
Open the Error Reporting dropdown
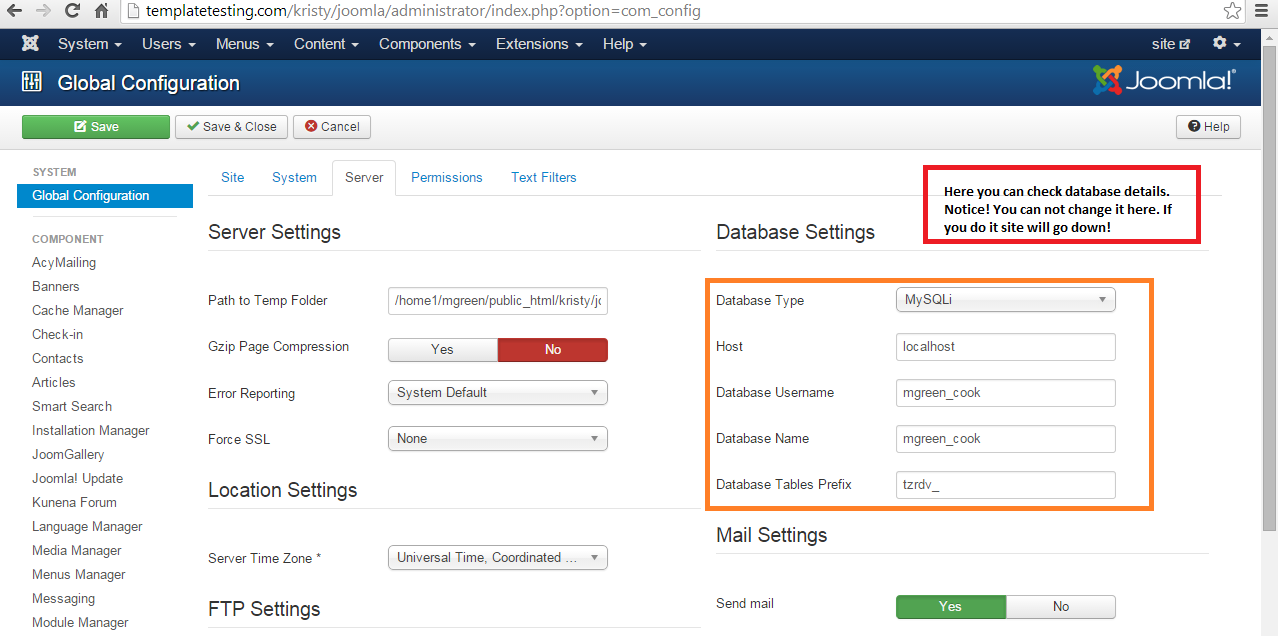coord(497,392)
